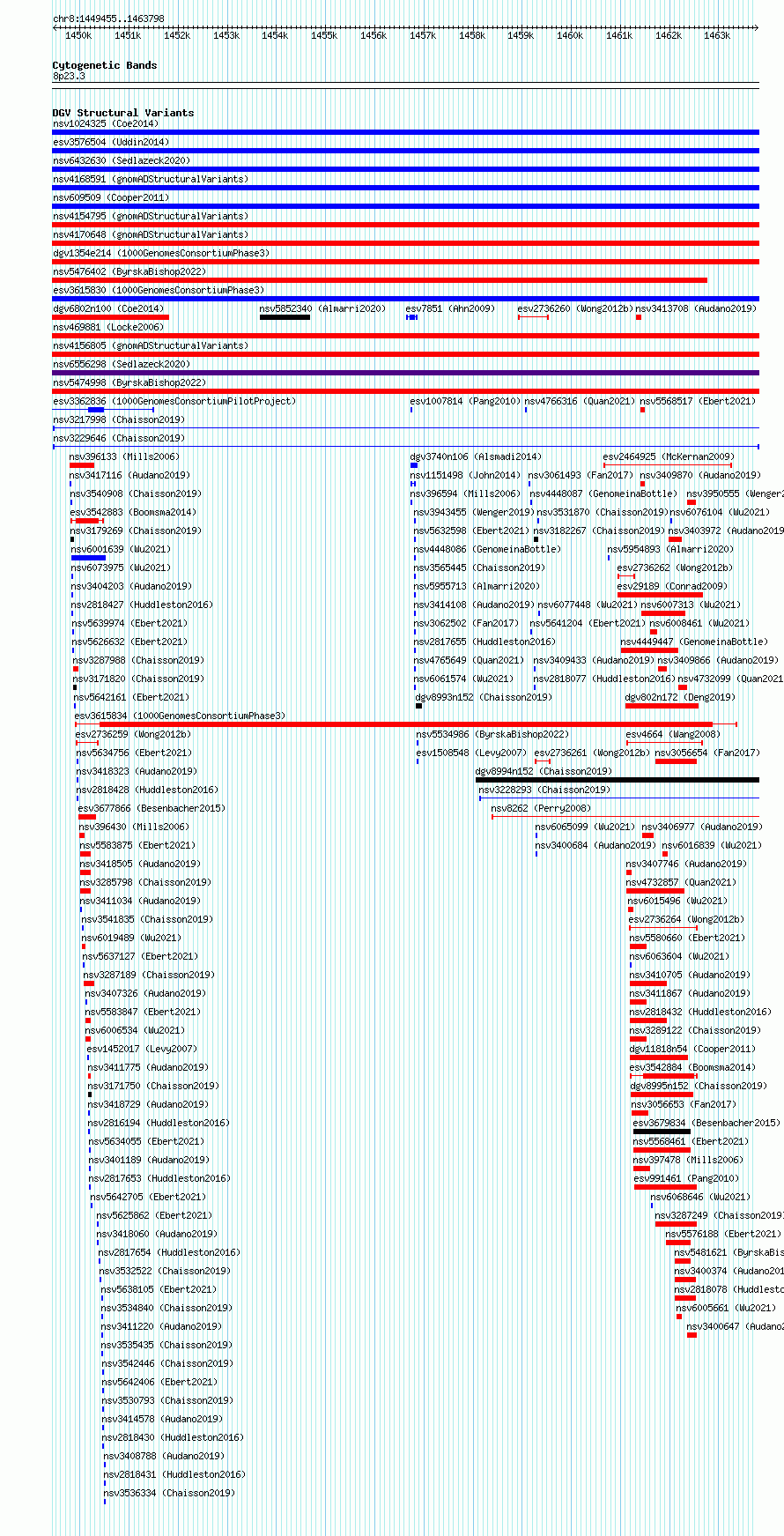Select the 1463k ruler position
Screen dimensions: 784x1536
717,35
